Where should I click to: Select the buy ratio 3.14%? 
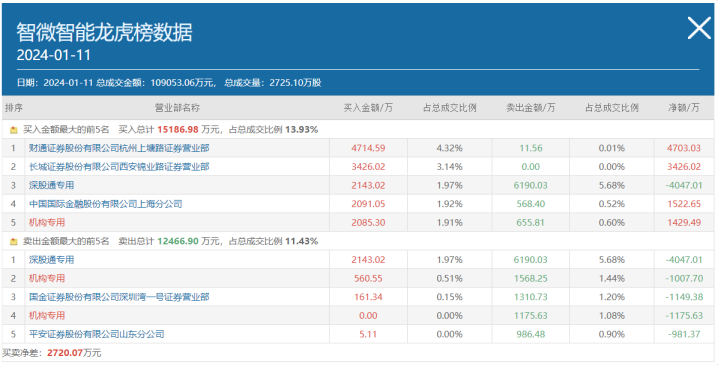[449, 167]
